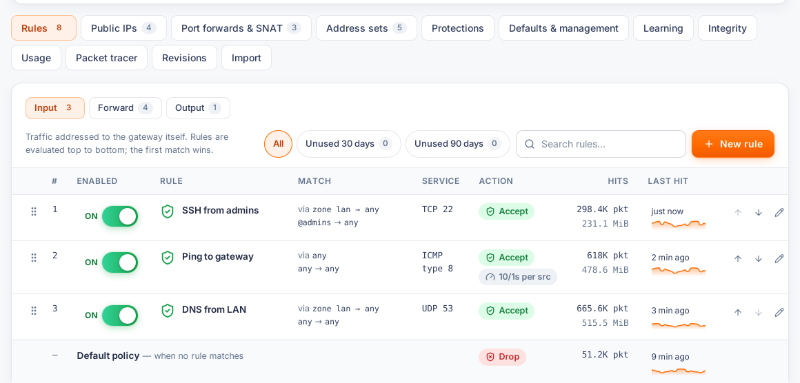
Task: Click the Ping to gateway rule name
Action: pos(218,257)
